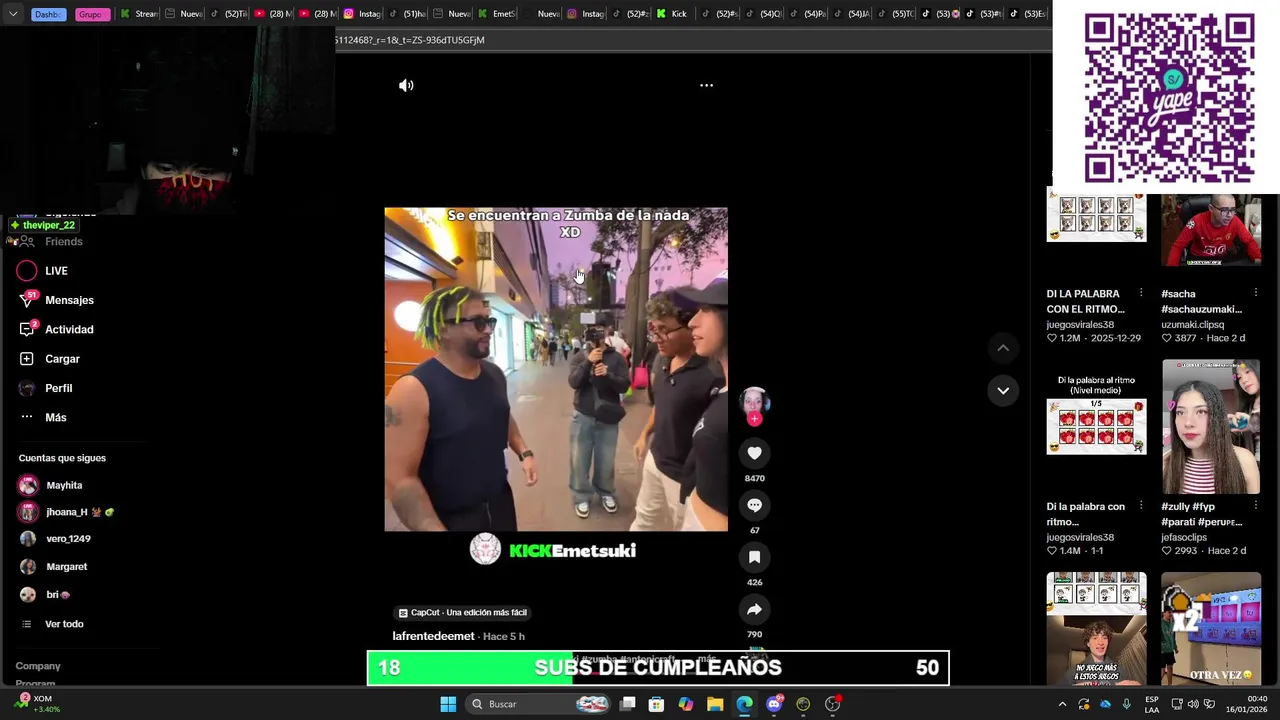Screen dimensions: 1280x720
Task: Like the video with 8470 likes
Action: 754,453
